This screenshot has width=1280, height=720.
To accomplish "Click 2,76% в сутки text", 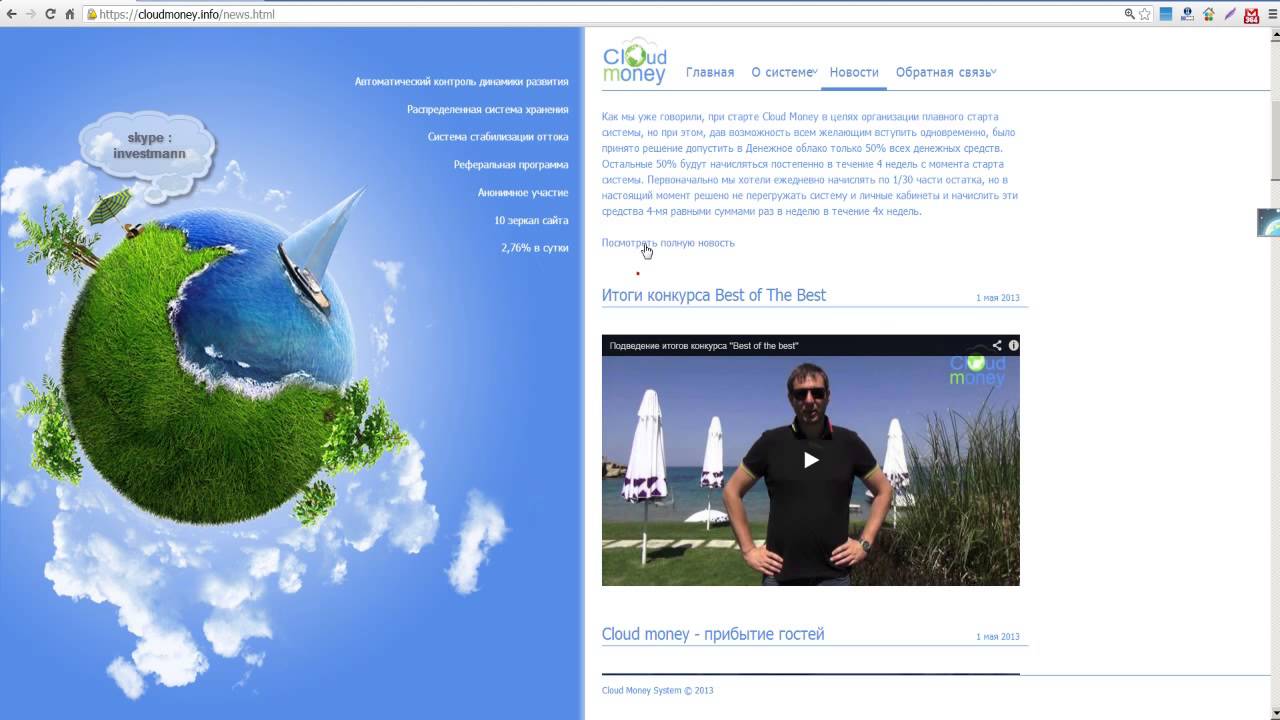I will 535,248.
